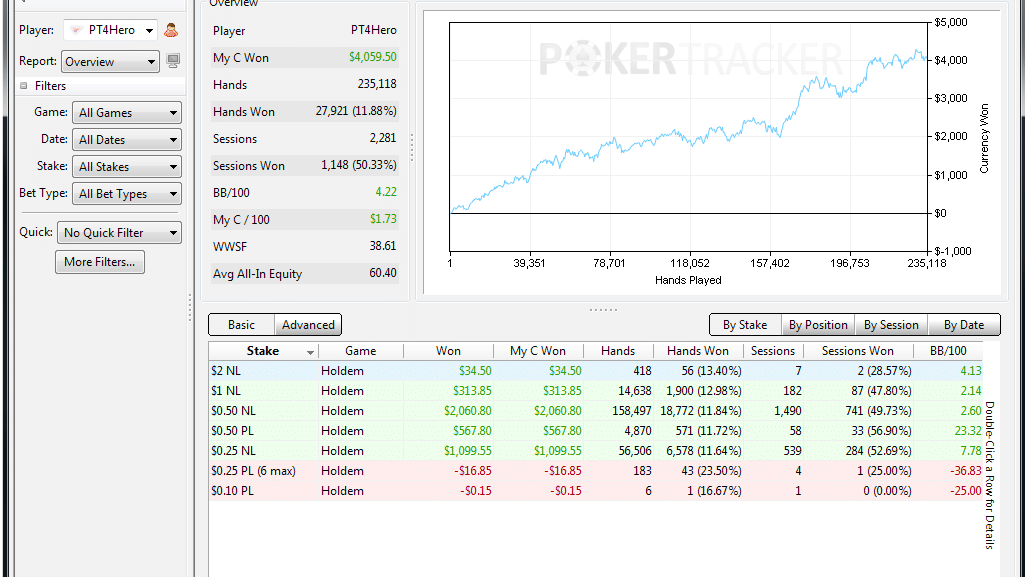
Task: Click the My C Won $4,059.50 value
Action: pos(373,57)
